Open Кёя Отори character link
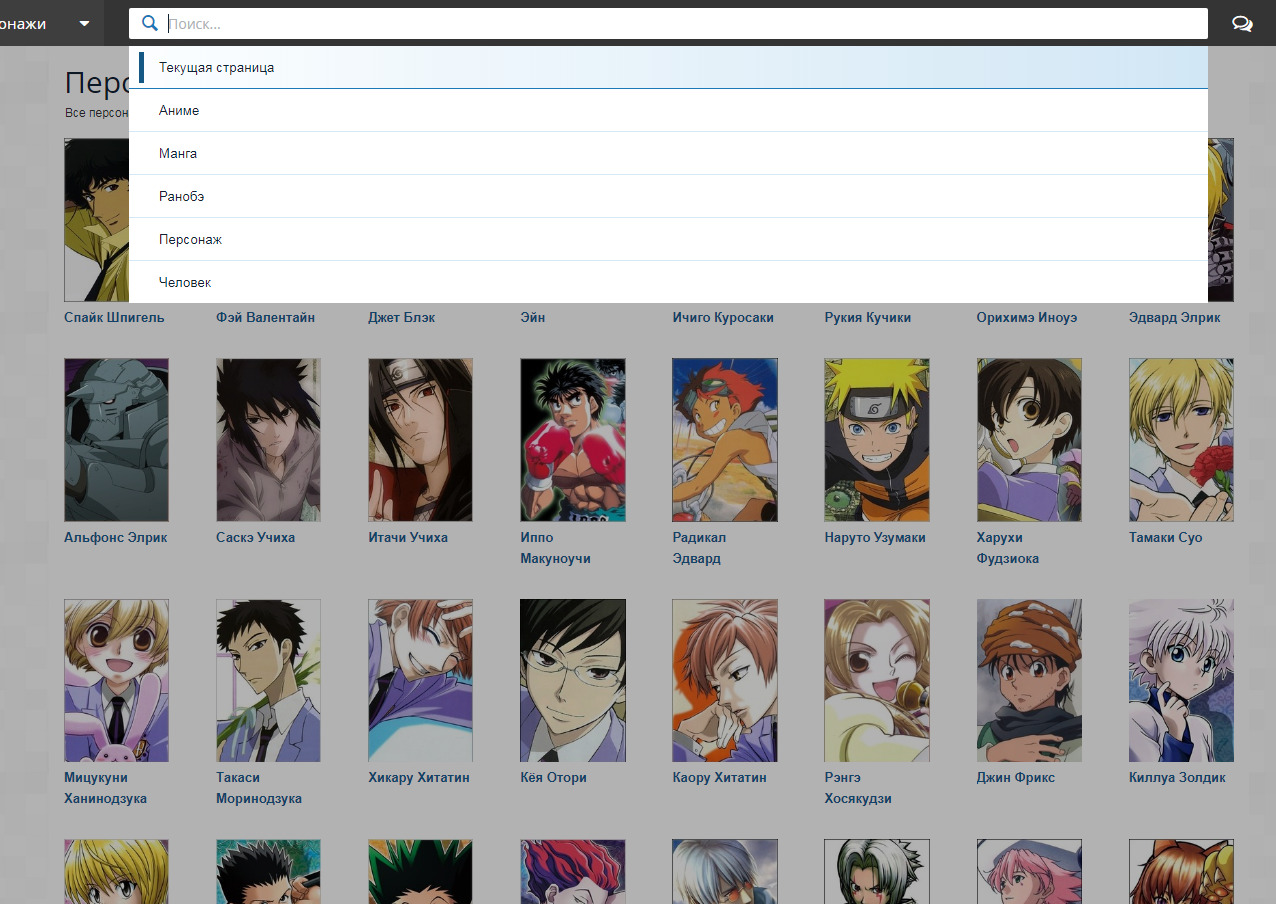1276x904 pixels. coord(553,778)
